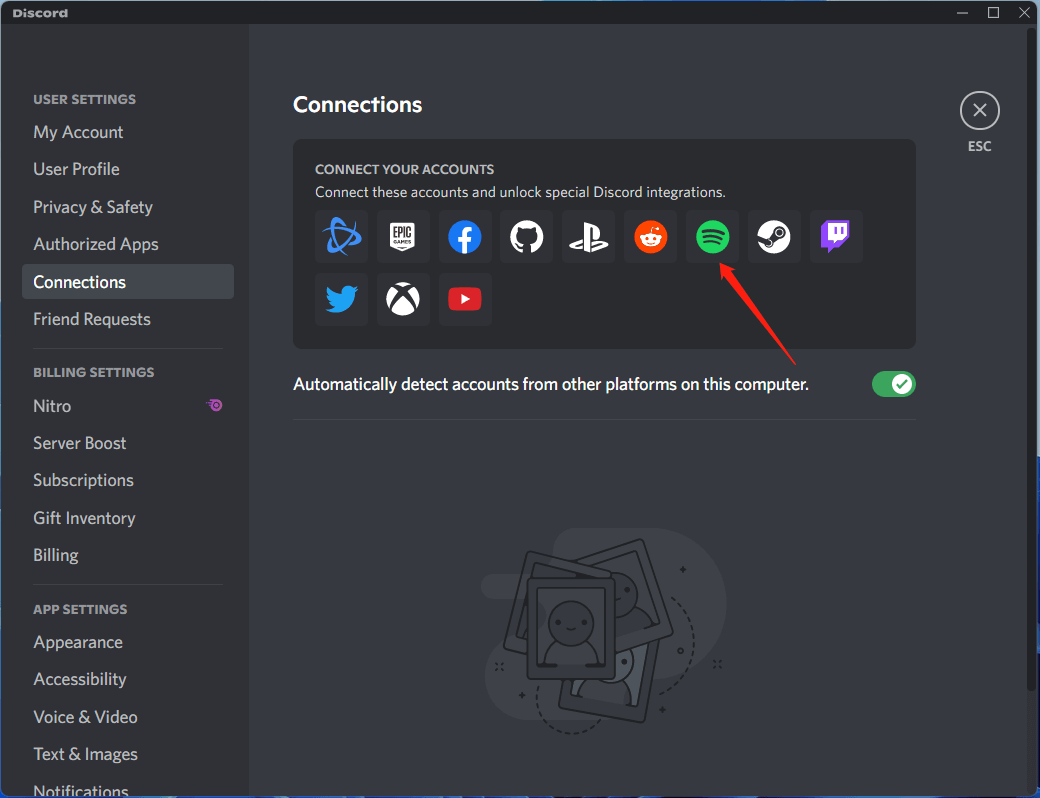Connect Steam account icon
This screenshot has height=798, width=1040.
pyautogui.click(x=774, y=237)
